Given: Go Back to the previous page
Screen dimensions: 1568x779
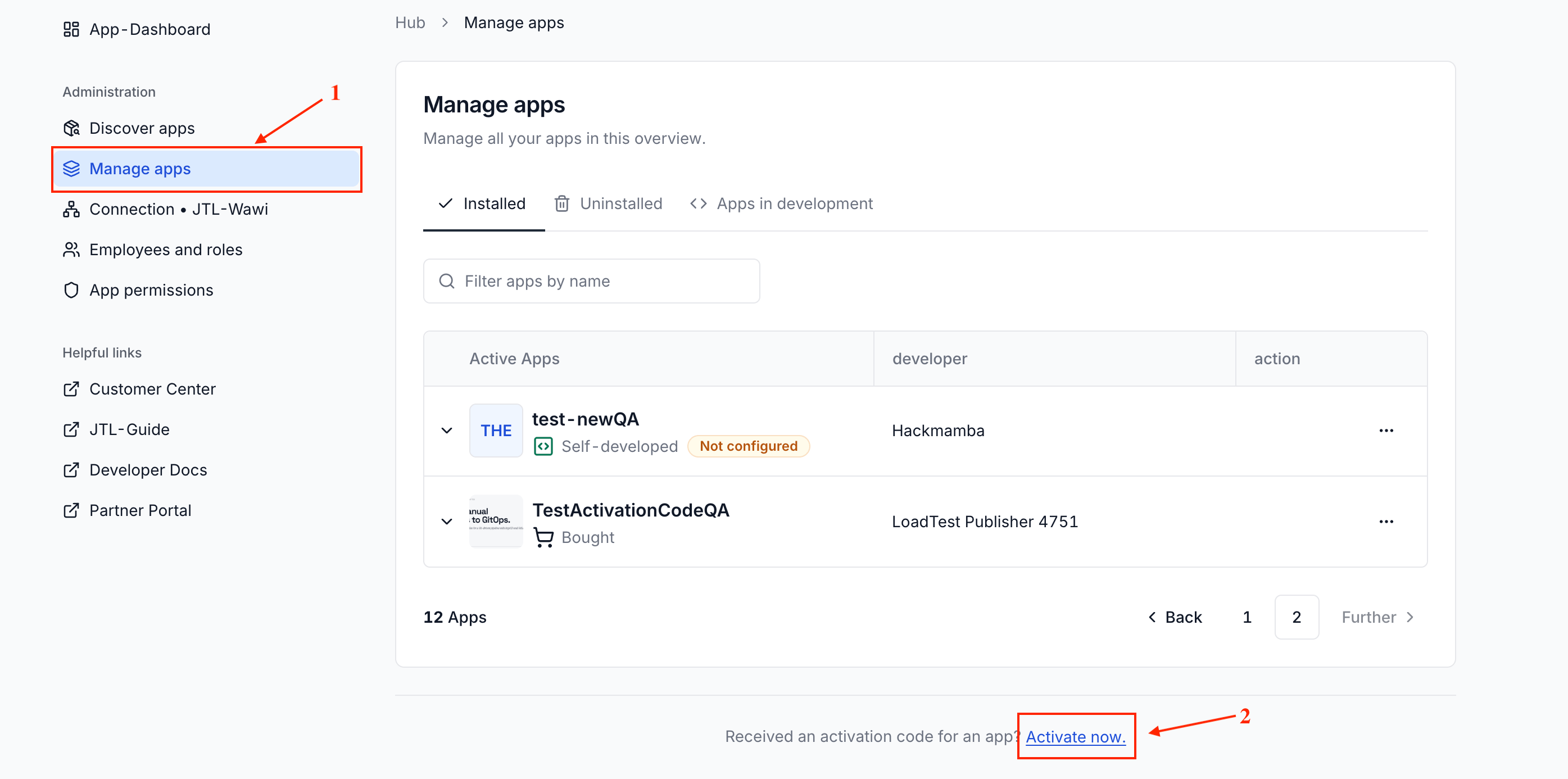Looking at the screenshot, I should click(x=1175, y=617).
